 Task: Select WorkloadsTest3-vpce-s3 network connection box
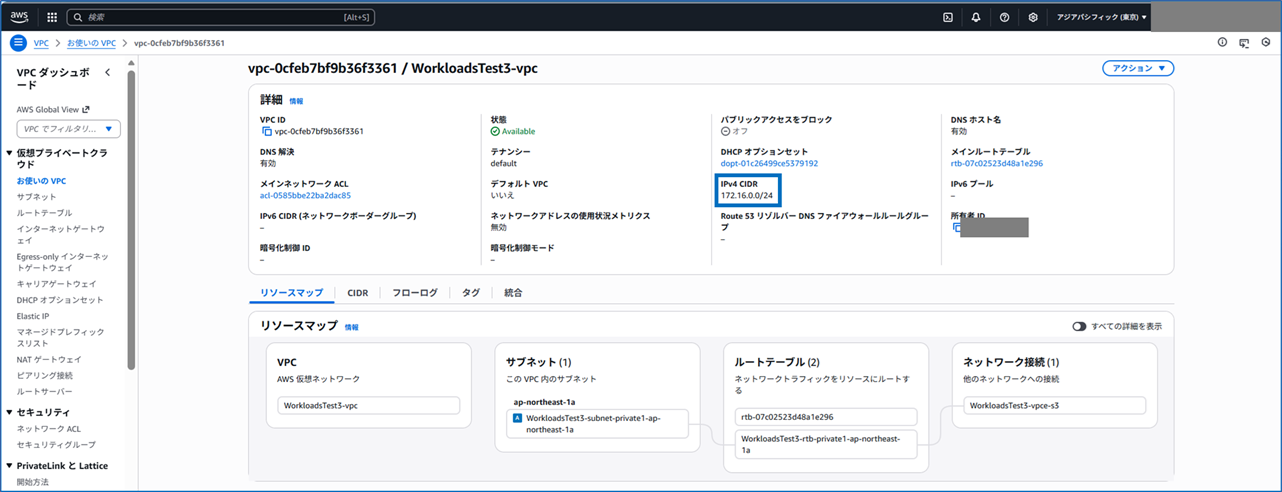point(1055,406)
